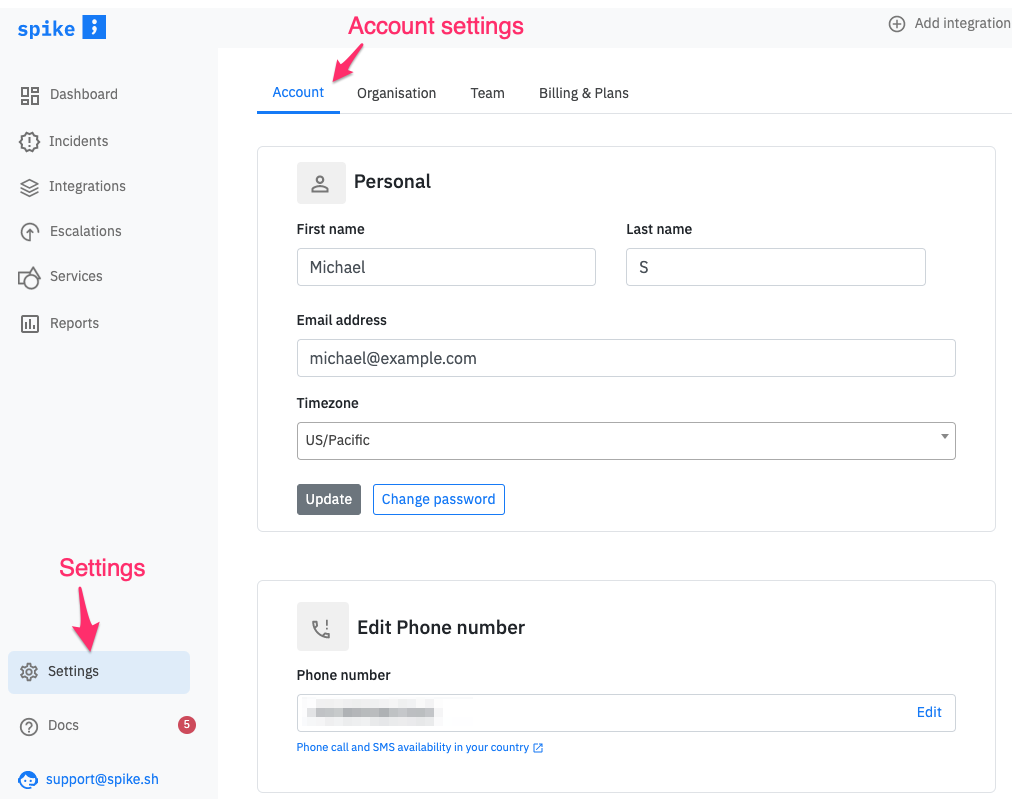This screenshot has width=1012, height=799.
Task: Click the Settings gear icon
Action: coord(30,672)
